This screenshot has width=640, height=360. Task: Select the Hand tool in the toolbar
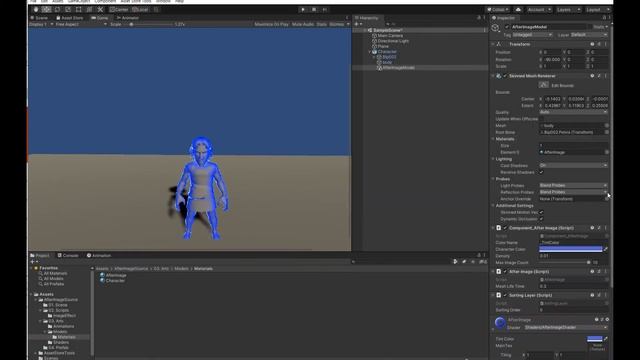click(x=36, y=9)
